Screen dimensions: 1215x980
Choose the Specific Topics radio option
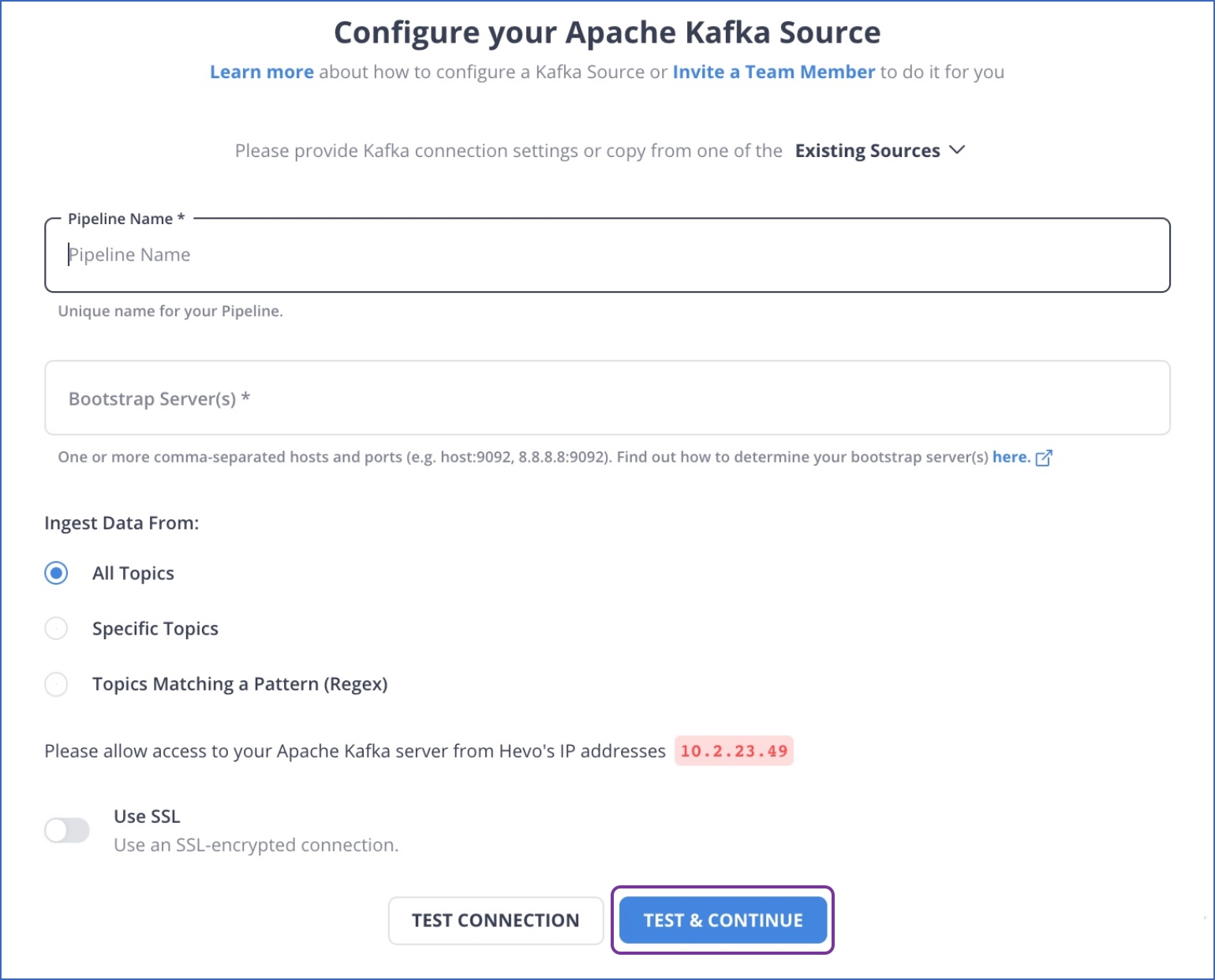[x=56, y=629]
